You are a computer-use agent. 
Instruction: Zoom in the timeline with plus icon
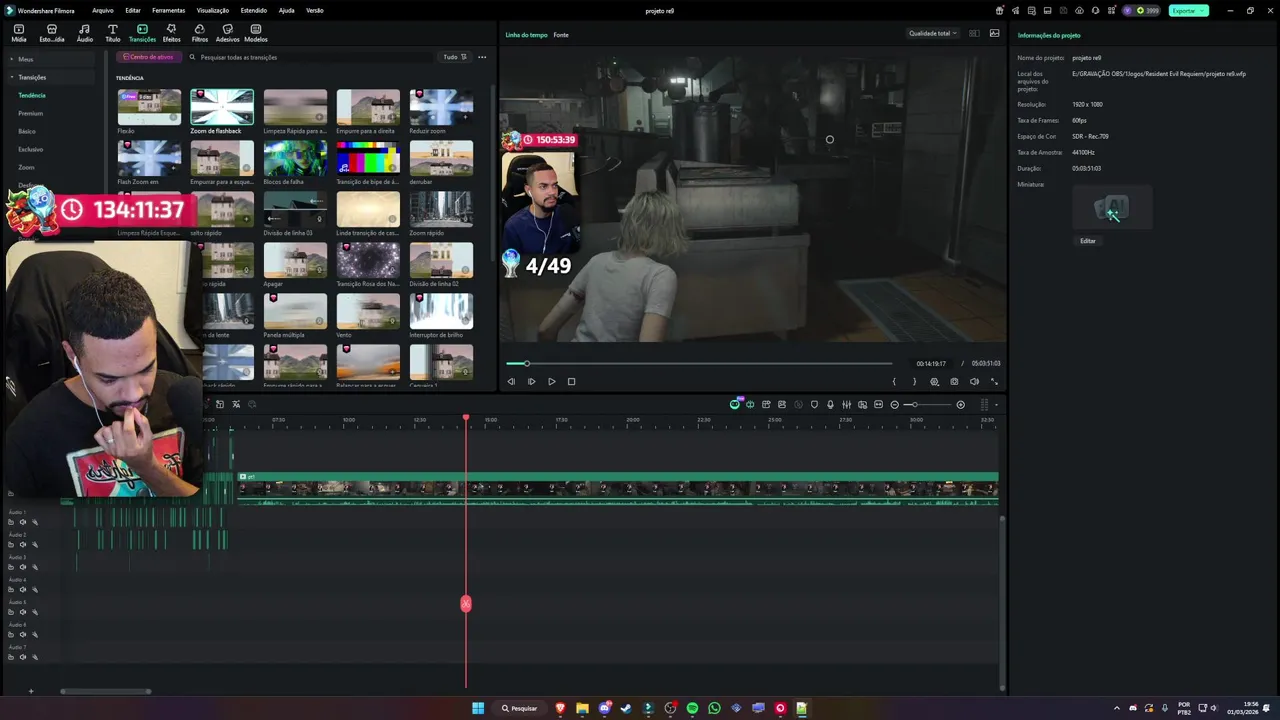[x=960, y=404]
